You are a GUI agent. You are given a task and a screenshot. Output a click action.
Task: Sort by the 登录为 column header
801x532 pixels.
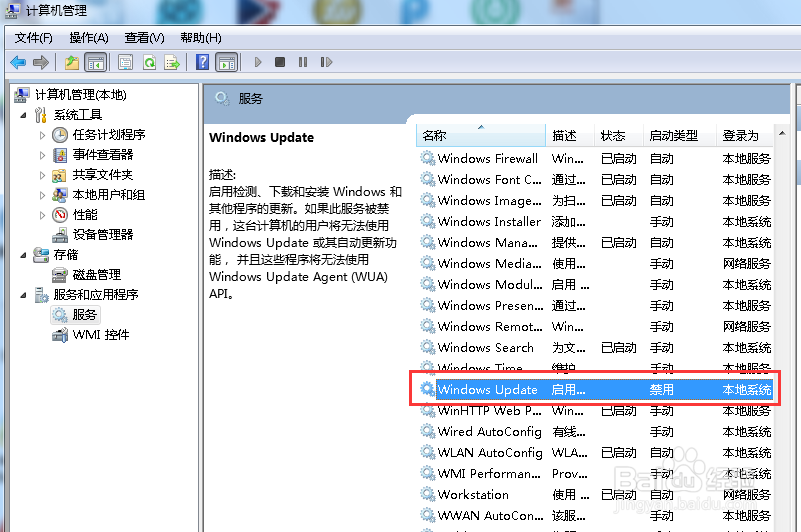coord(745,135)
